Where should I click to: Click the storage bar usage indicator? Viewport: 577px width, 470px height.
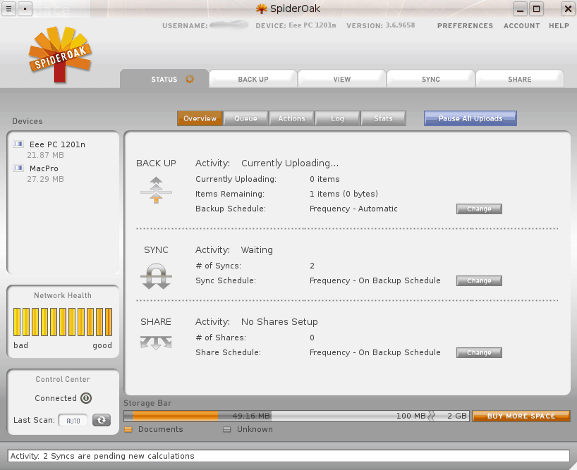point(296,416)
